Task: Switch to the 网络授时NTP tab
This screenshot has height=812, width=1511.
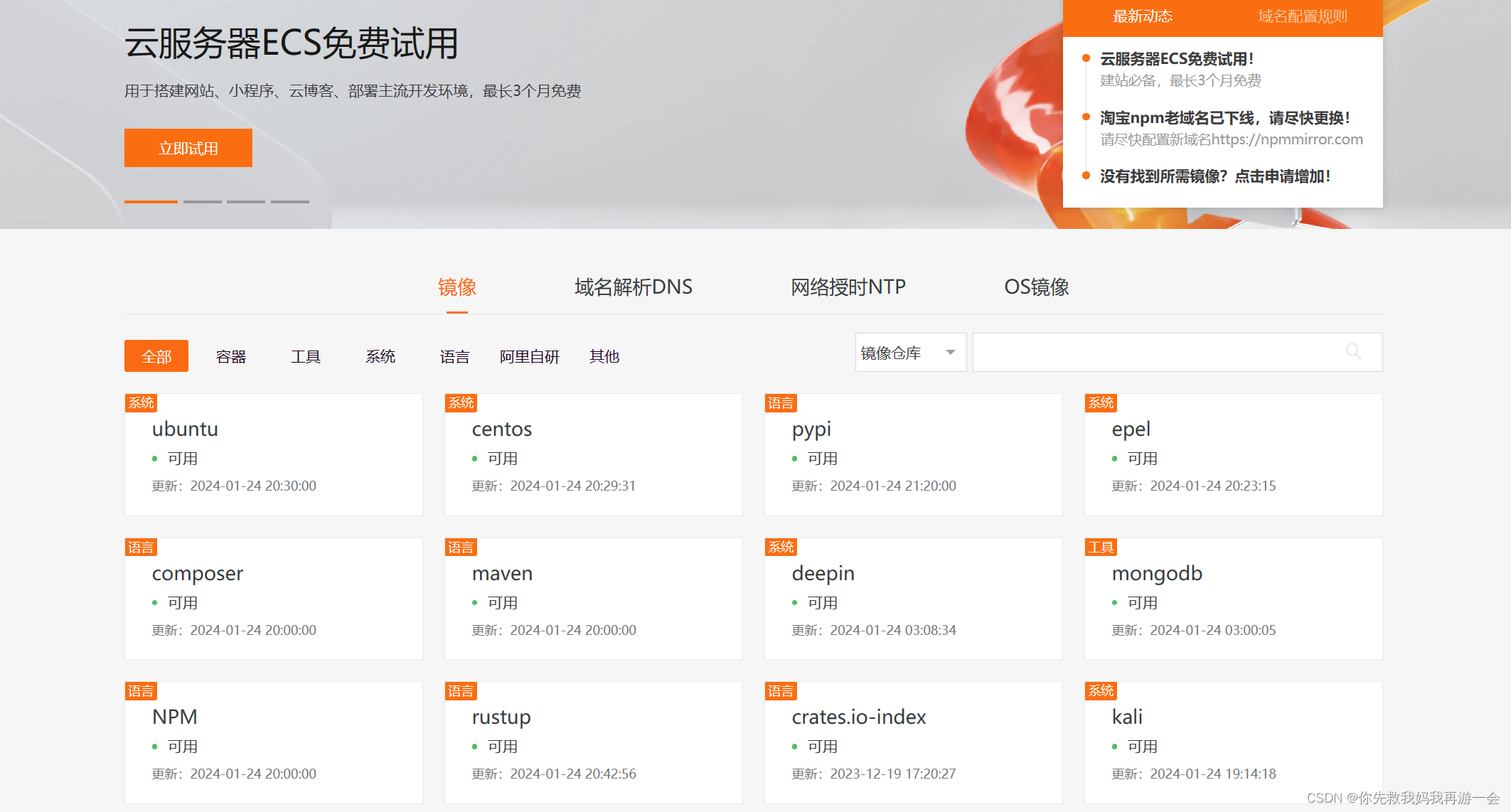Action: coord(848,287)
